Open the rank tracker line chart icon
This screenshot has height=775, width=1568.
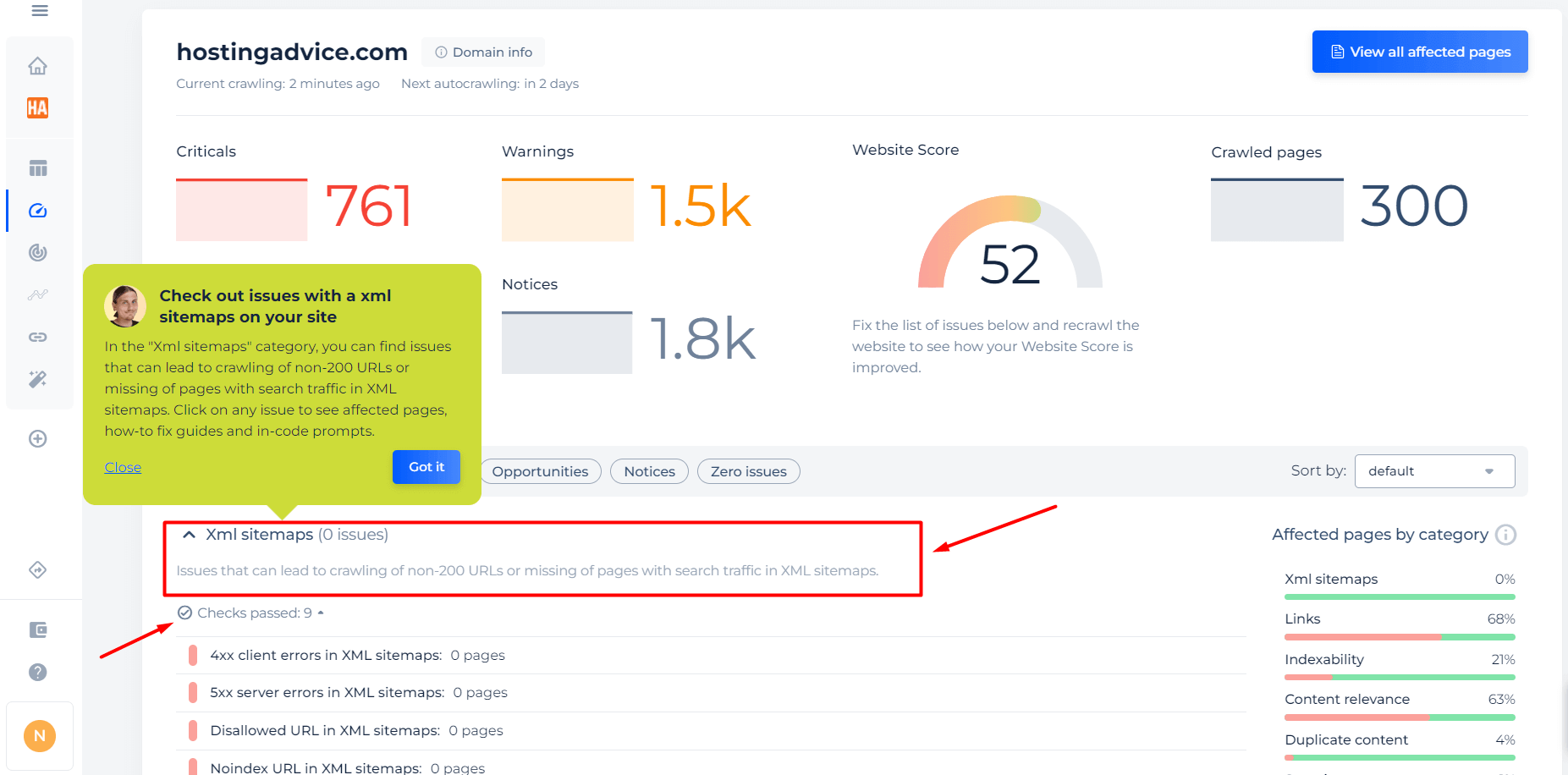click(37, 294)
